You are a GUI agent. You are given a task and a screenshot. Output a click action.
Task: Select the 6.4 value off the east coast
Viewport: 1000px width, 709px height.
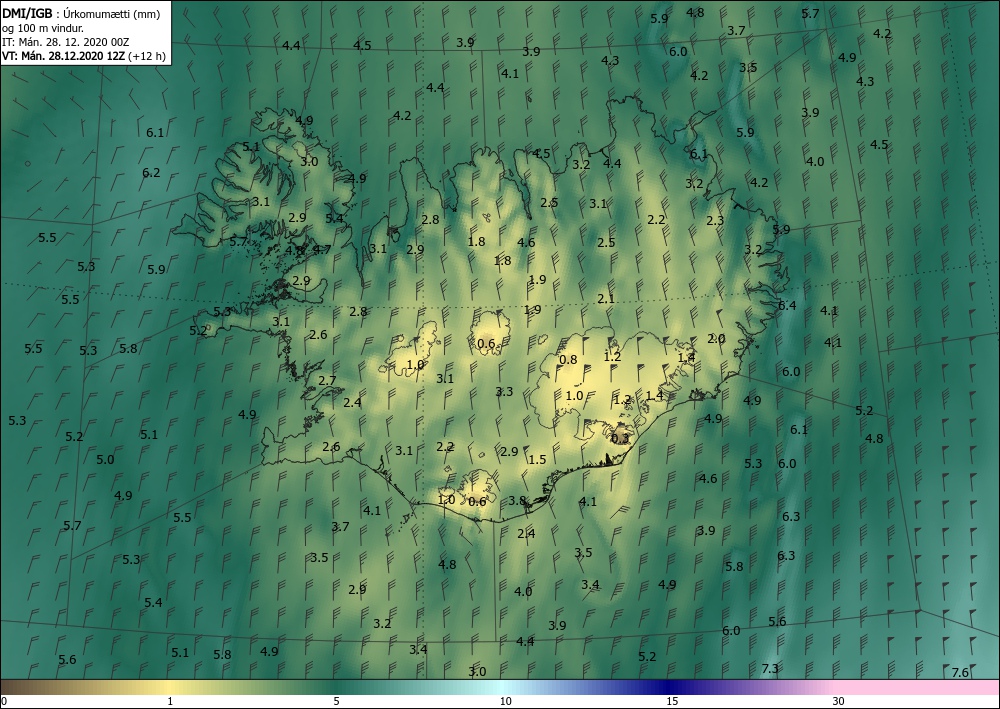tap(787, 305)
